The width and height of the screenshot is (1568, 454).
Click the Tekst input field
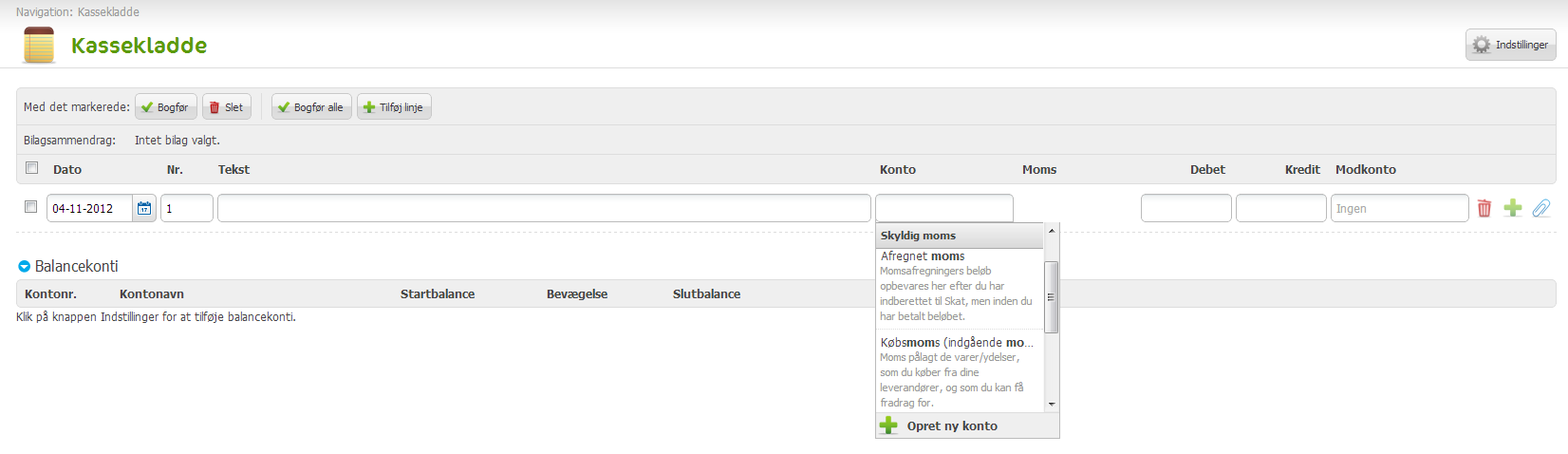544,208
